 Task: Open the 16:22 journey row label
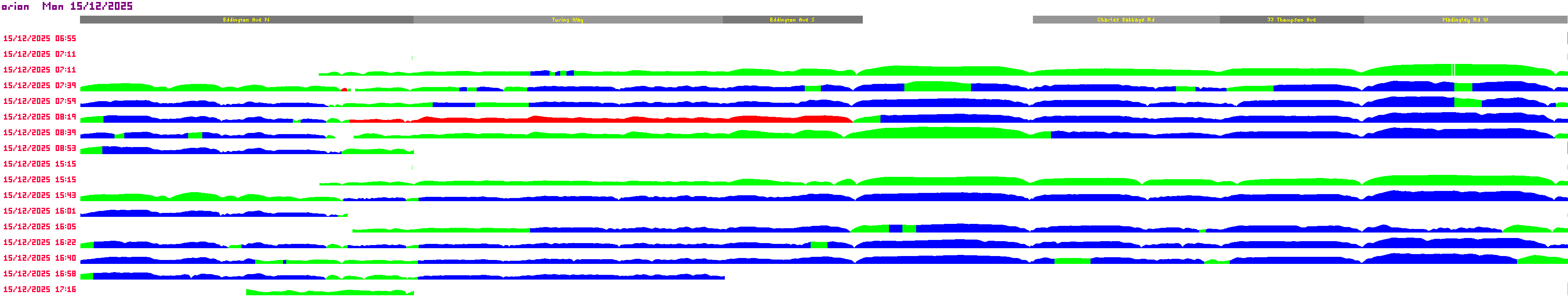click(40, 243)
